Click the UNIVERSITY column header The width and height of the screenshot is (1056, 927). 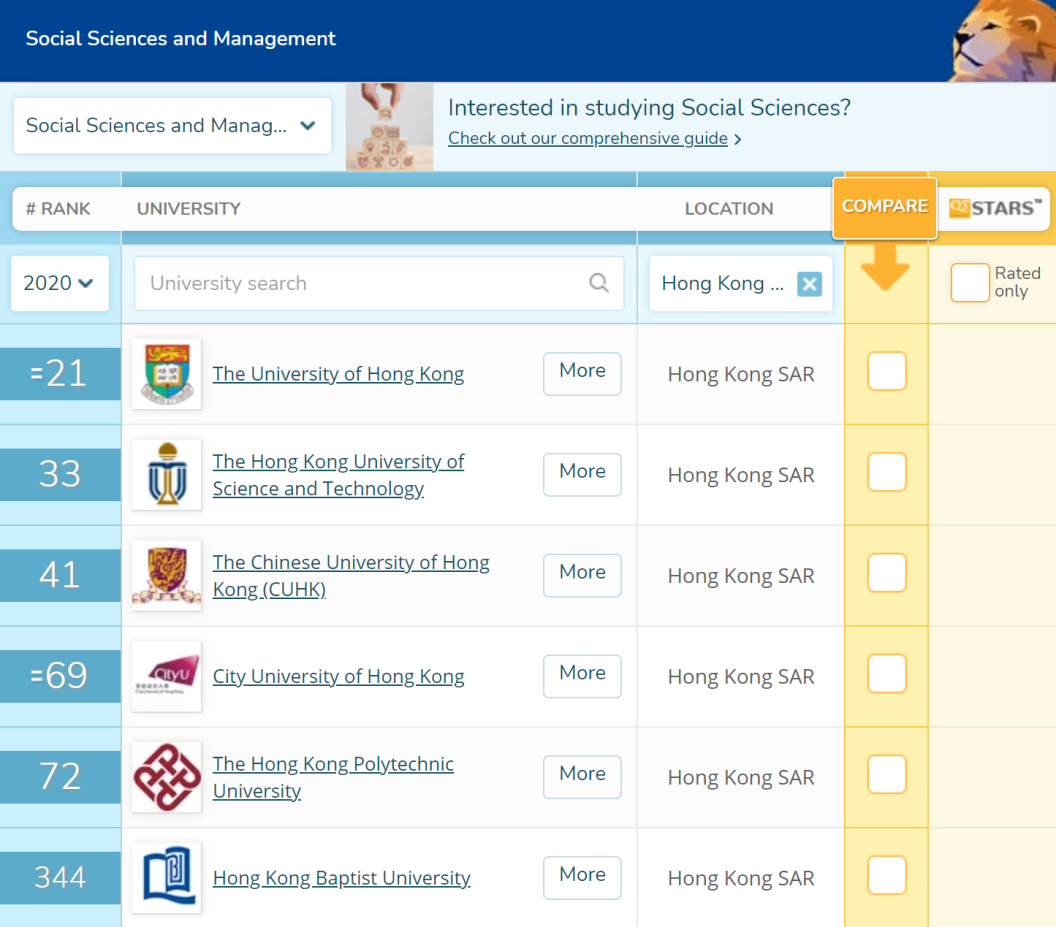coord(189,209)
